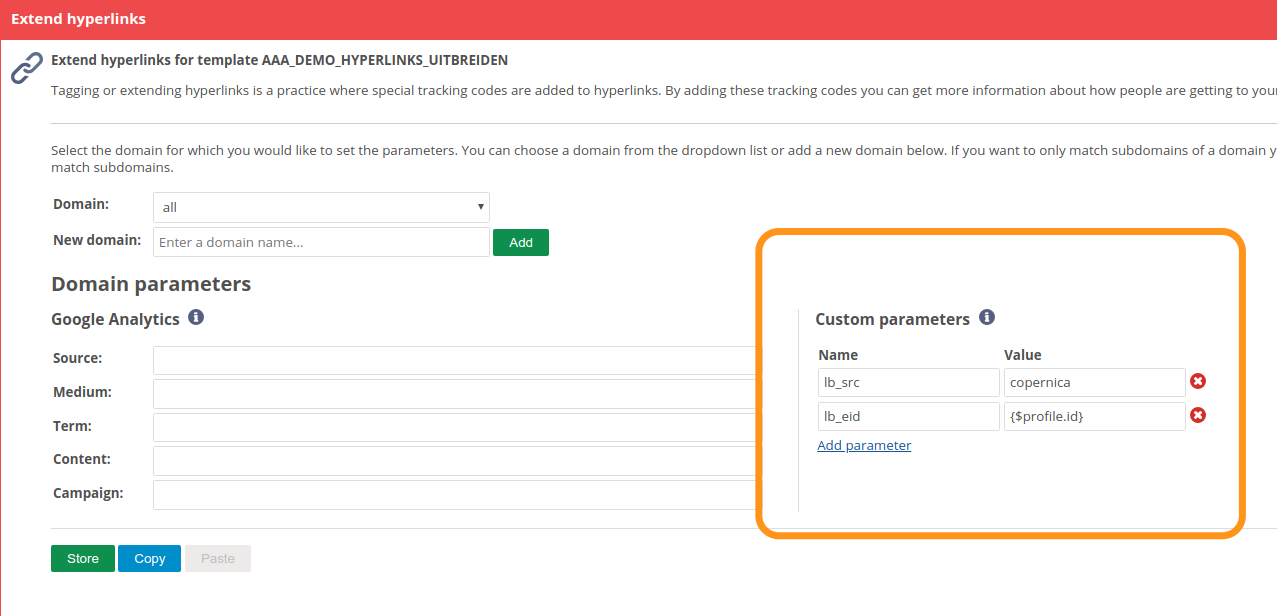This screenshot has height=616, width=1277.
Task: Click into the Medium field
Action: point(456,394)
